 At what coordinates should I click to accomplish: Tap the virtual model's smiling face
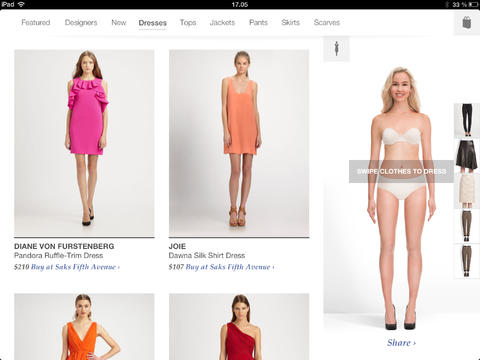pos(399,87)
